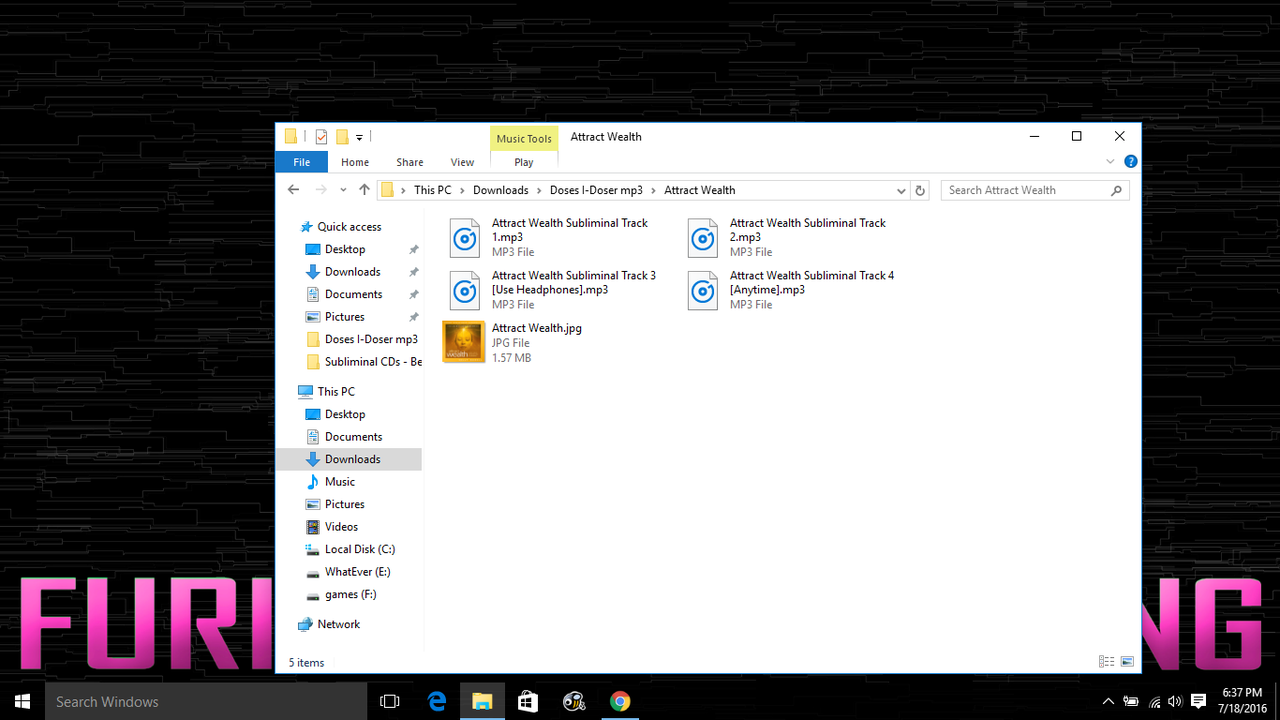Select Track 3 [Use Headphones].mp3 file icon

(465, 290)
